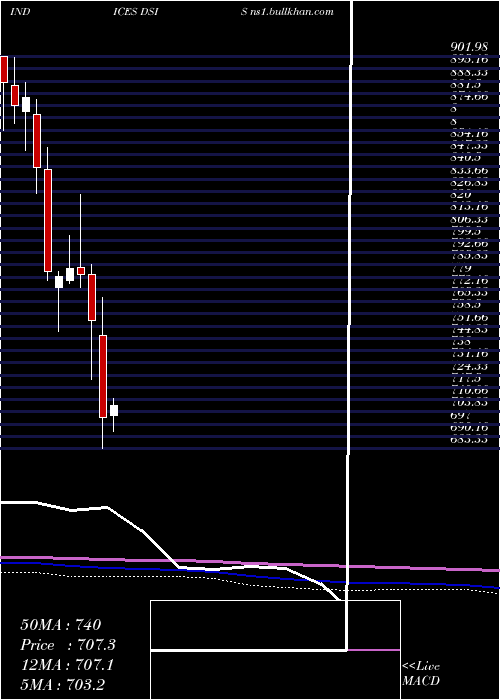Click the last white candlestick near 703
Image resolution: width=500 pixels, height=700 pixels.
tap(114, 410)
